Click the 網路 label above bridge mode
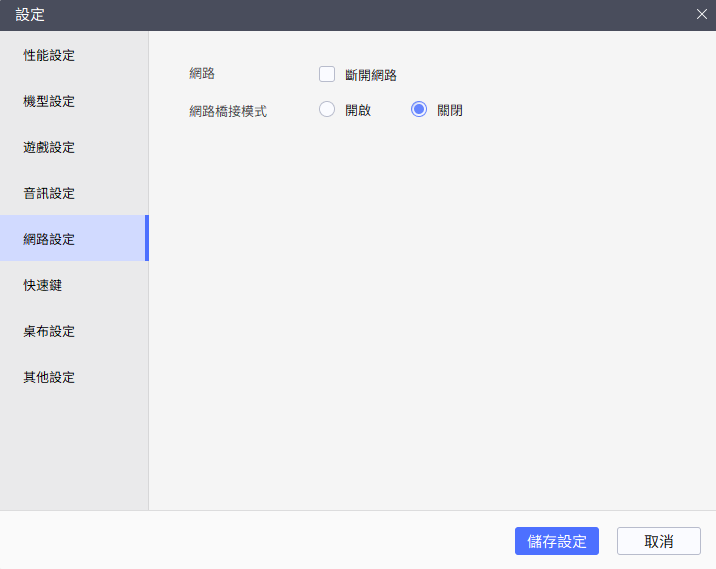Viewport: 716px width, 569px height. click(x=202, y=74)
